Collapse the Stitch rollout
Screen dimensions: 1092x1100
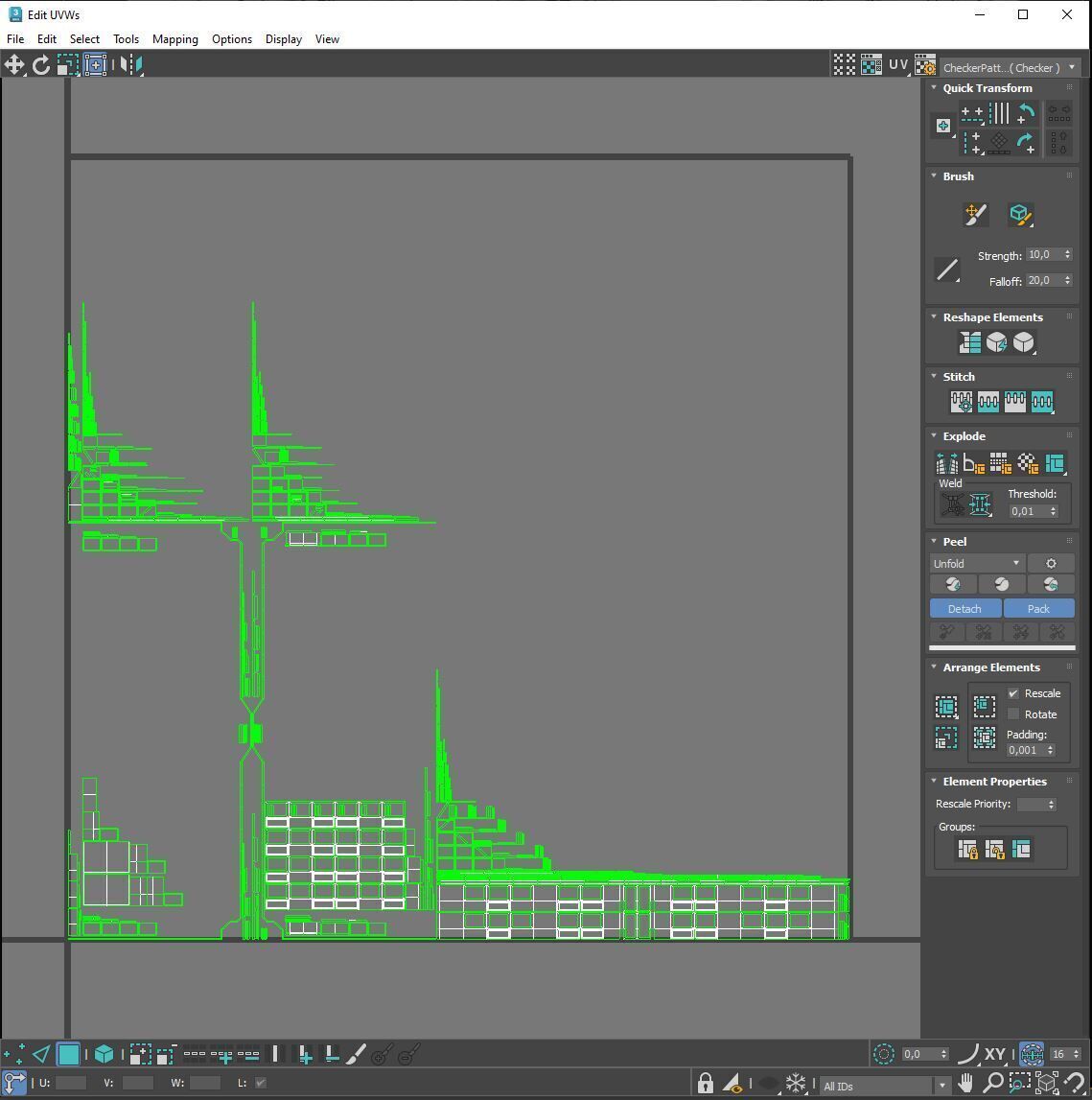pyautogui.click(x=934, y=377)
